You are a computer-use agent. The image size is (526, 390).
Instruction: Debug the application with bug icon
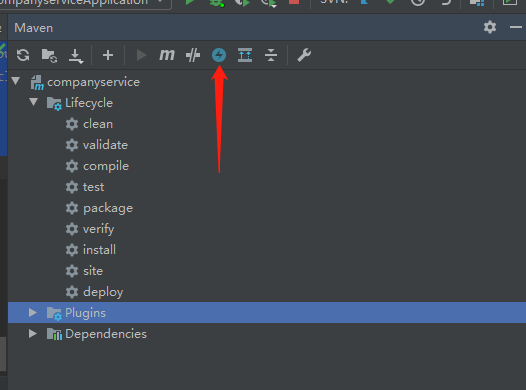click(216, 3)
